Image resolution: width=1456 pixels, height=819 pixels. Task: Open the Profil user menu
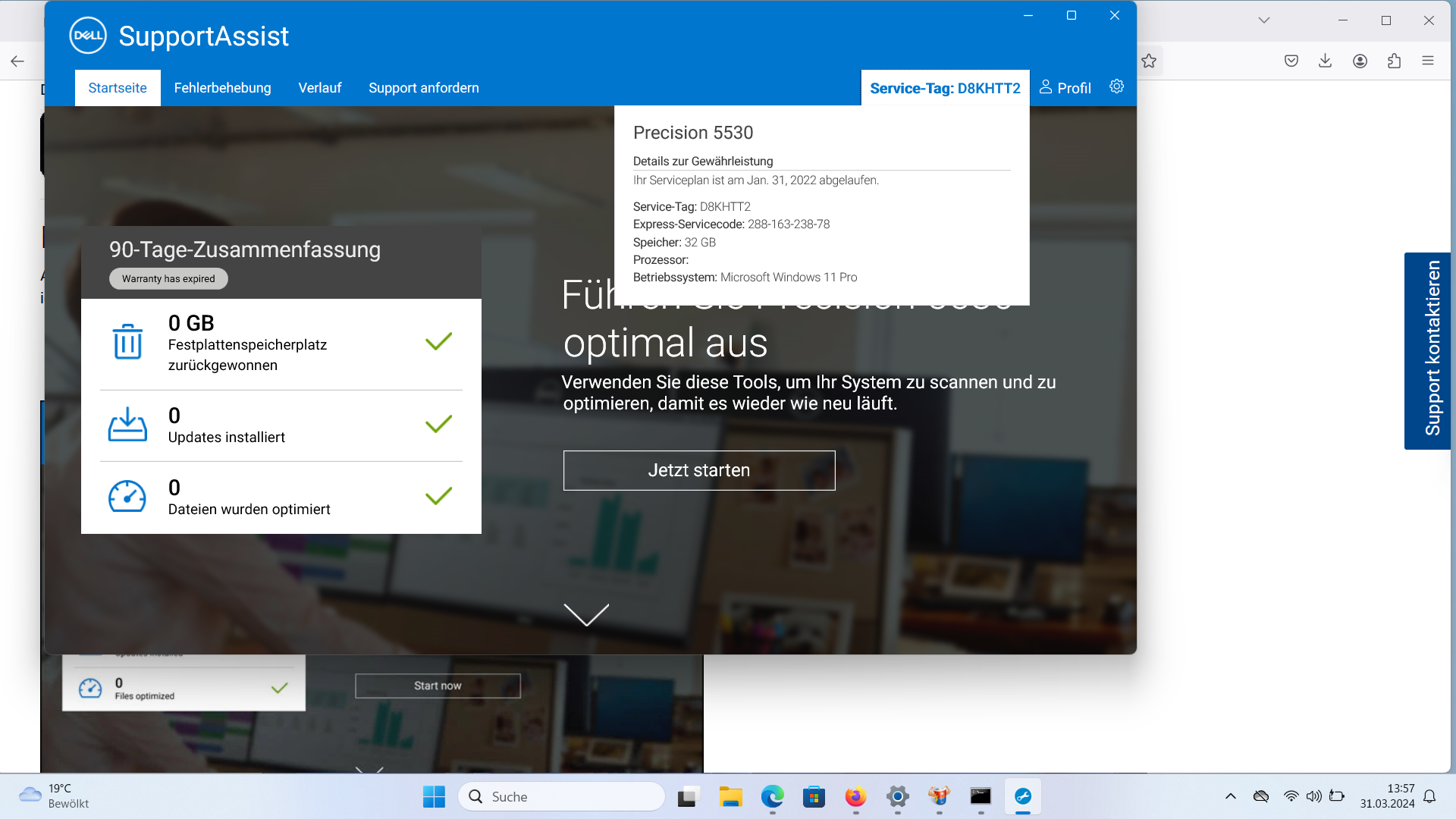1065,88
